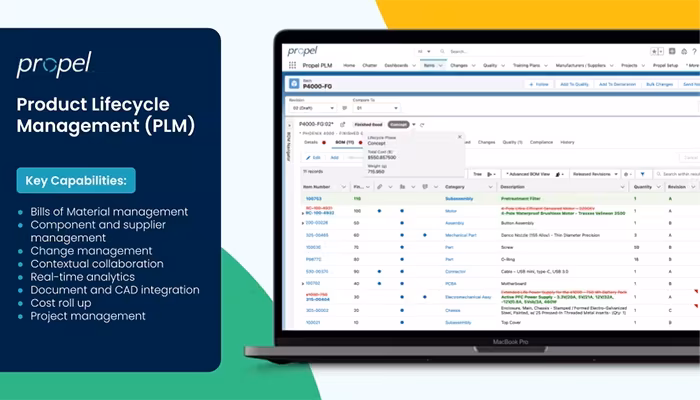Image resolution: width=700 pixels, height=400 pixels.
Task: Open the app launcher grid icon
Action: (292, 65)
